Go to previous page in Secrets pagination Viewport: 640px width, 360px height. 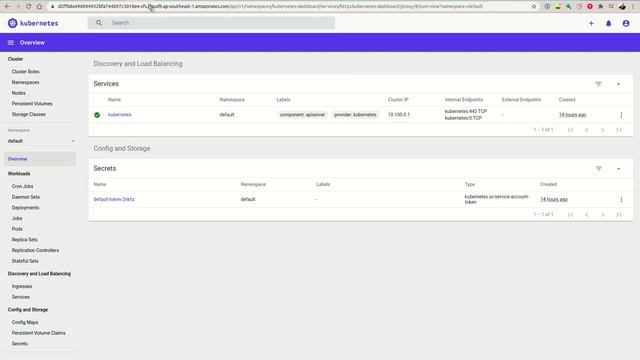587,215
